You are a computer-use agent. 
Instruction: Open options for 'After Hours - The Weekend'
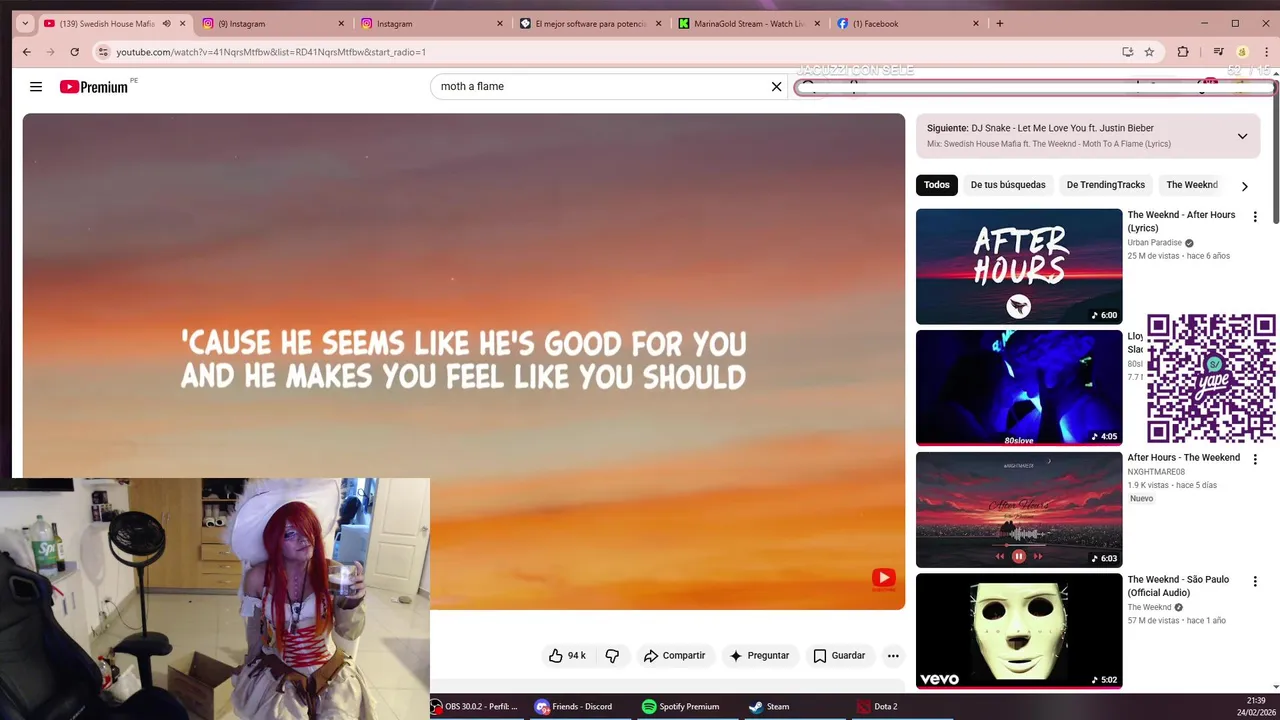[x=1255, y=459]
